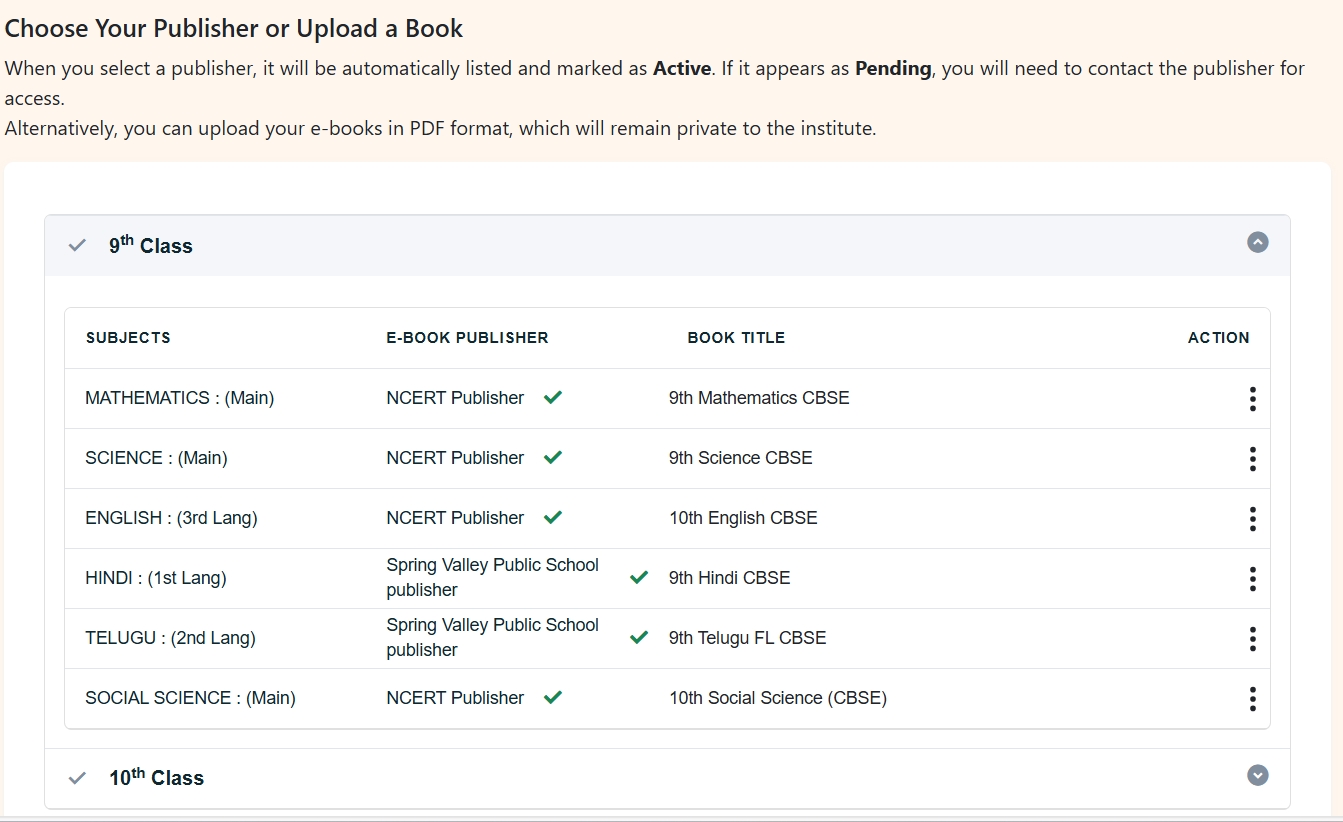
Task: Click green tick for Science NCERT Publisher
Action: (x=553, y=458)
